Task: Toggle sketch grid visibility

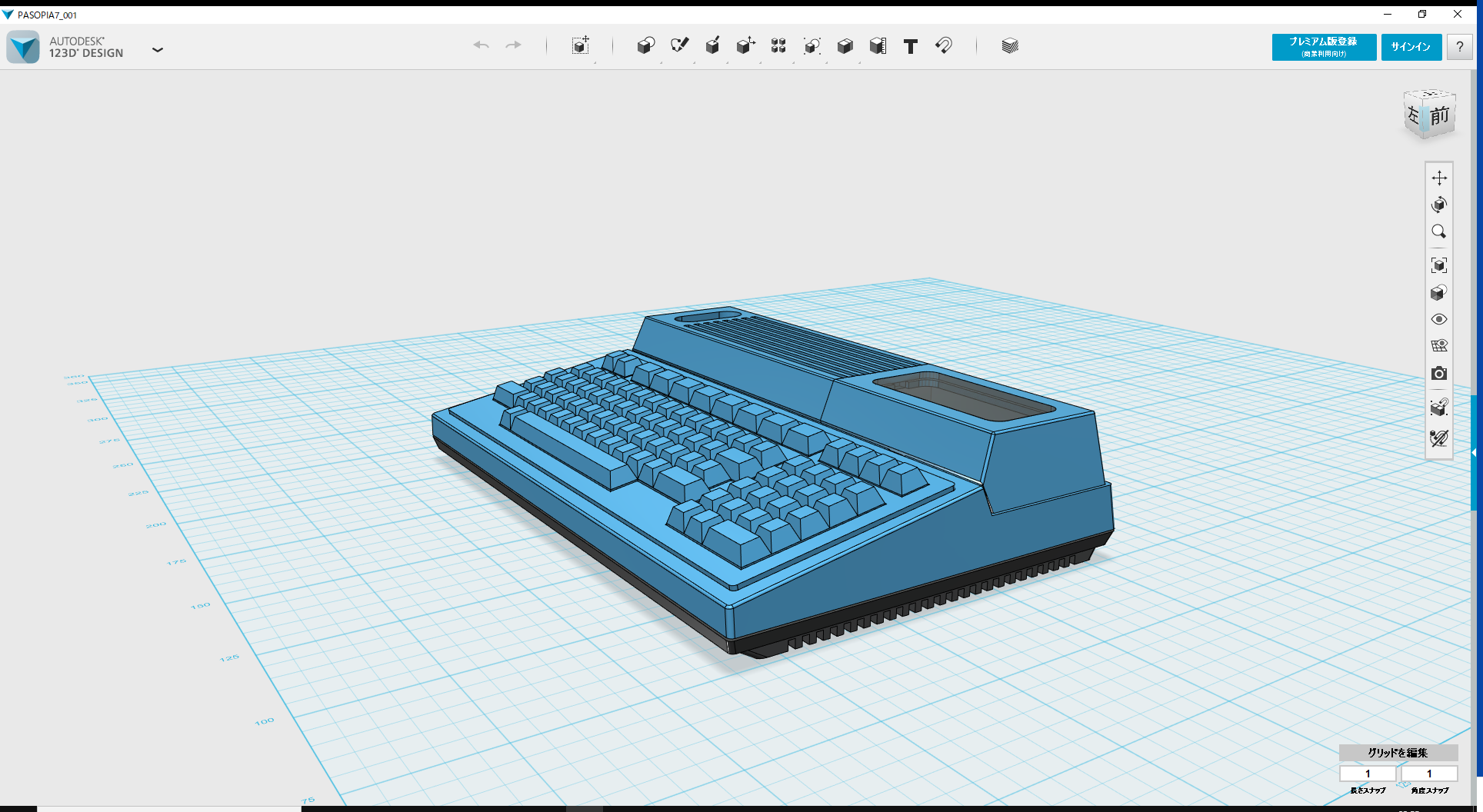Action: (1439, 345)
